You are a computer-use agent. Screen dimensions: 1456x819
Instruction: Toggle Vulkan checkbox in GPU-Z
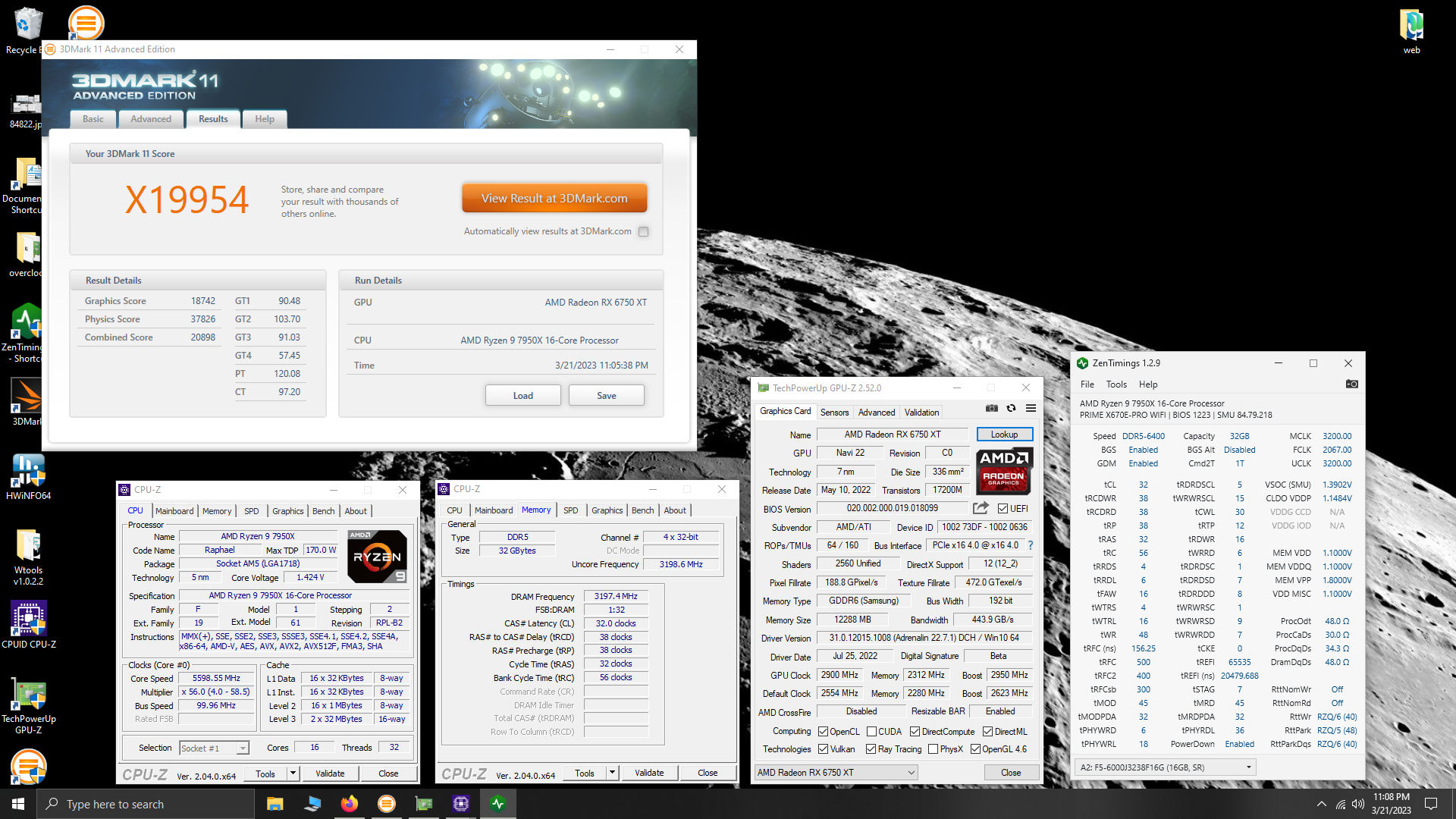tap(823, 749)
